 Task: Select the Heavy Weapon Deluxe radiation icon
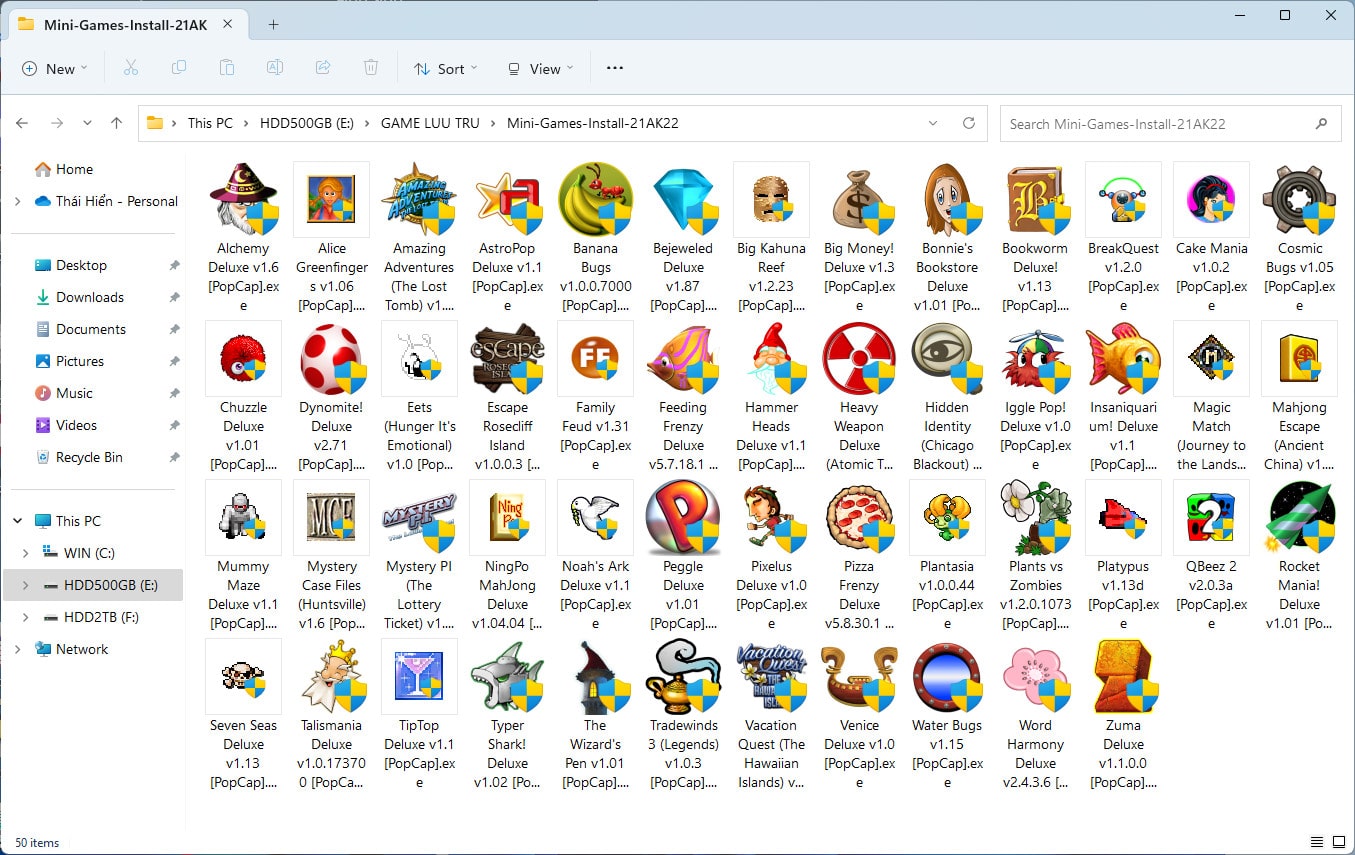pyautogui.click(x=859, y=358)
